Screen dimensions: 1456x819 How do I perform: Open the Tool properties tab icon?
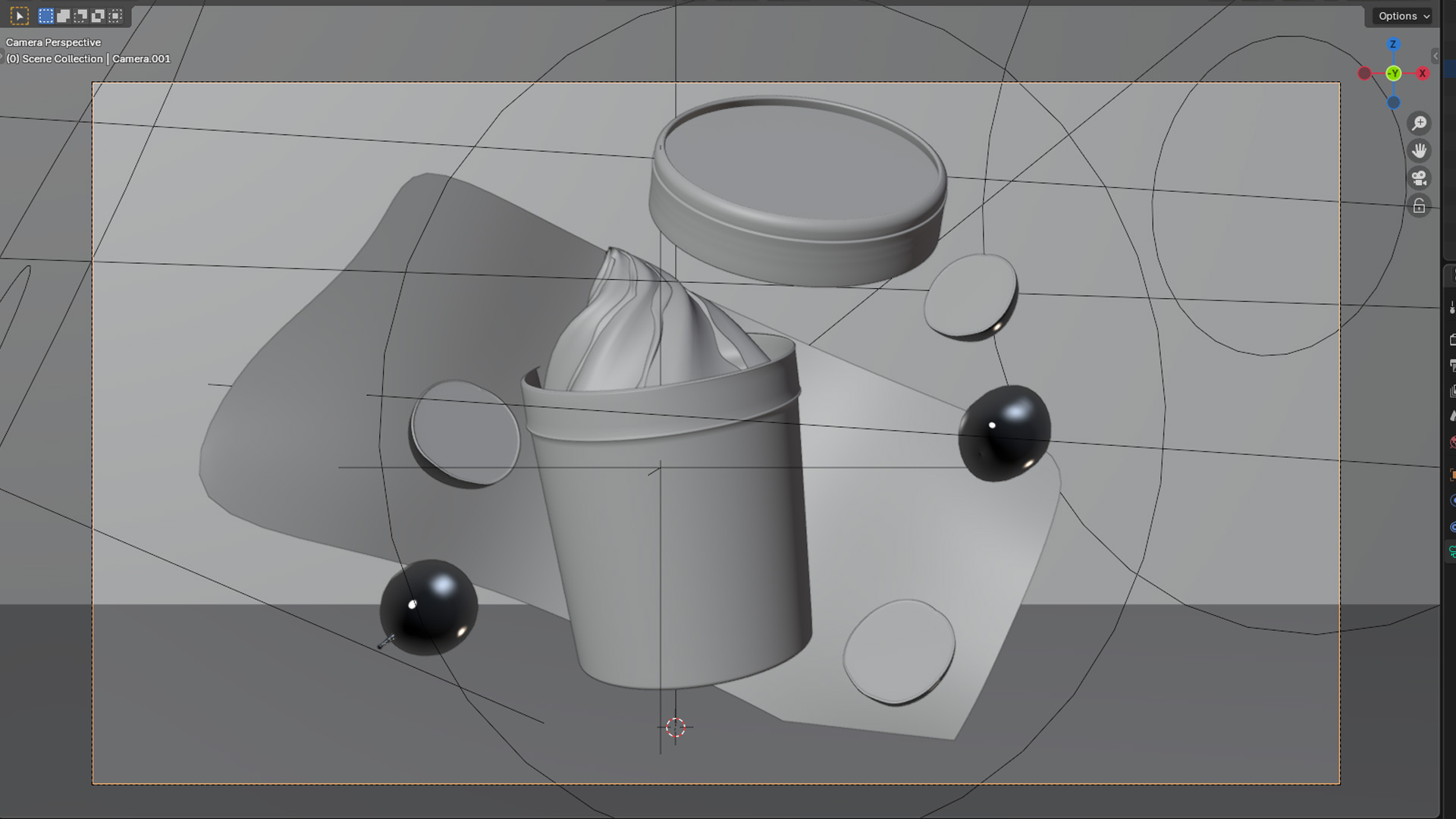pos(1452,308)
